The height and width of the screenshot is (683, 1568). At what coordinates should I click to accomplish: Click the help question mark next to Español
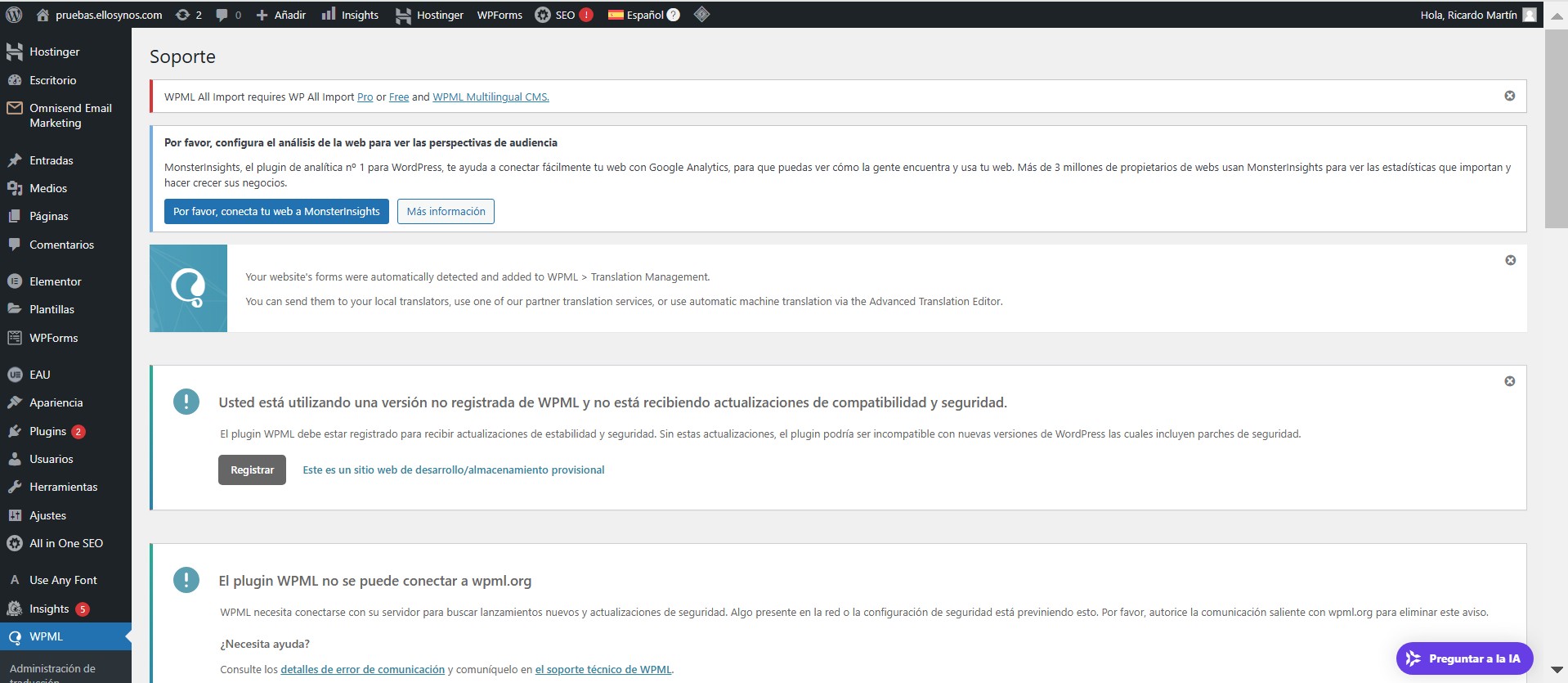tap(674, 15)
